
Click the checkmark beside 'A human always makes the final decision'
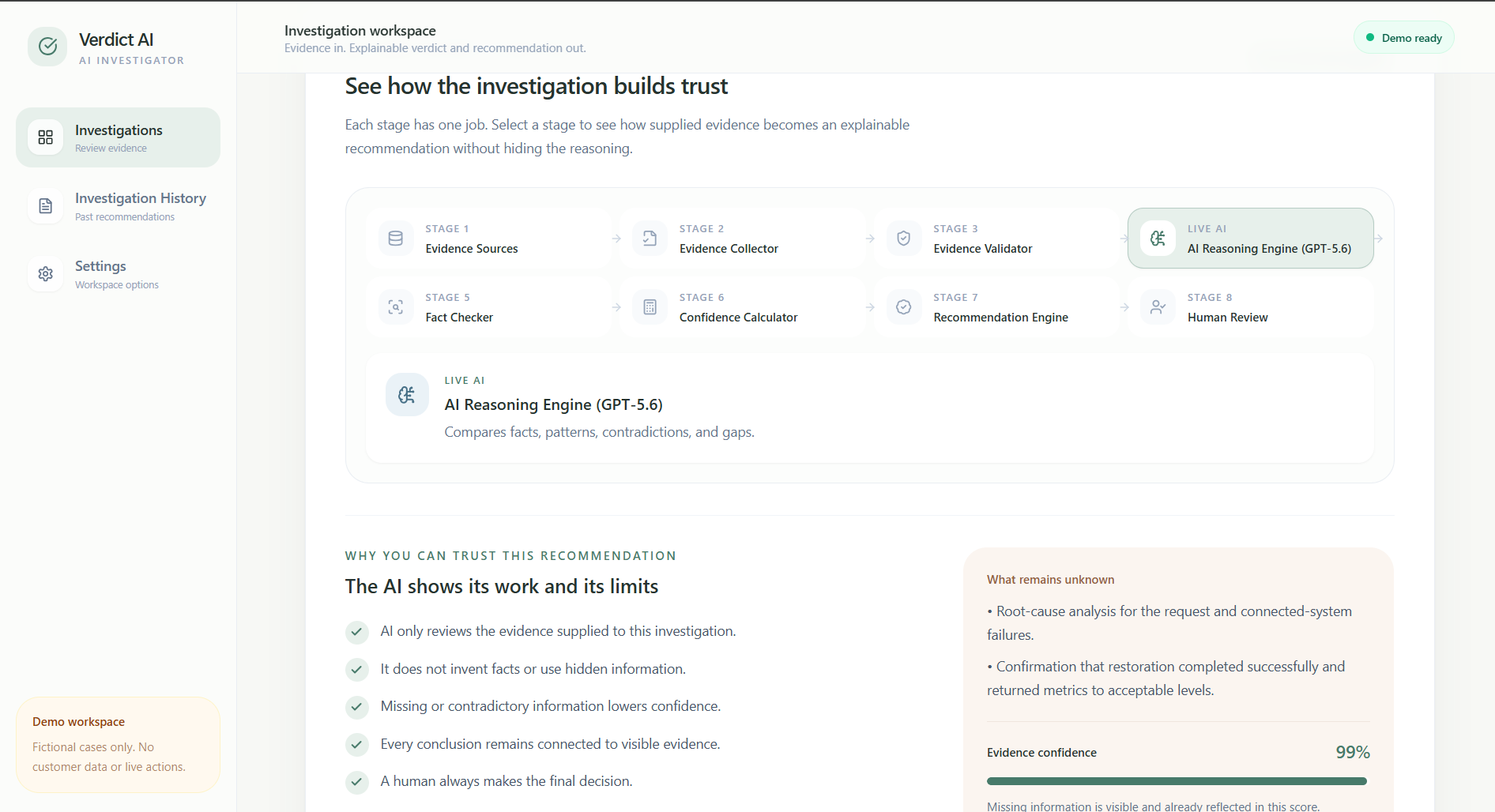[x=357, y=782]
